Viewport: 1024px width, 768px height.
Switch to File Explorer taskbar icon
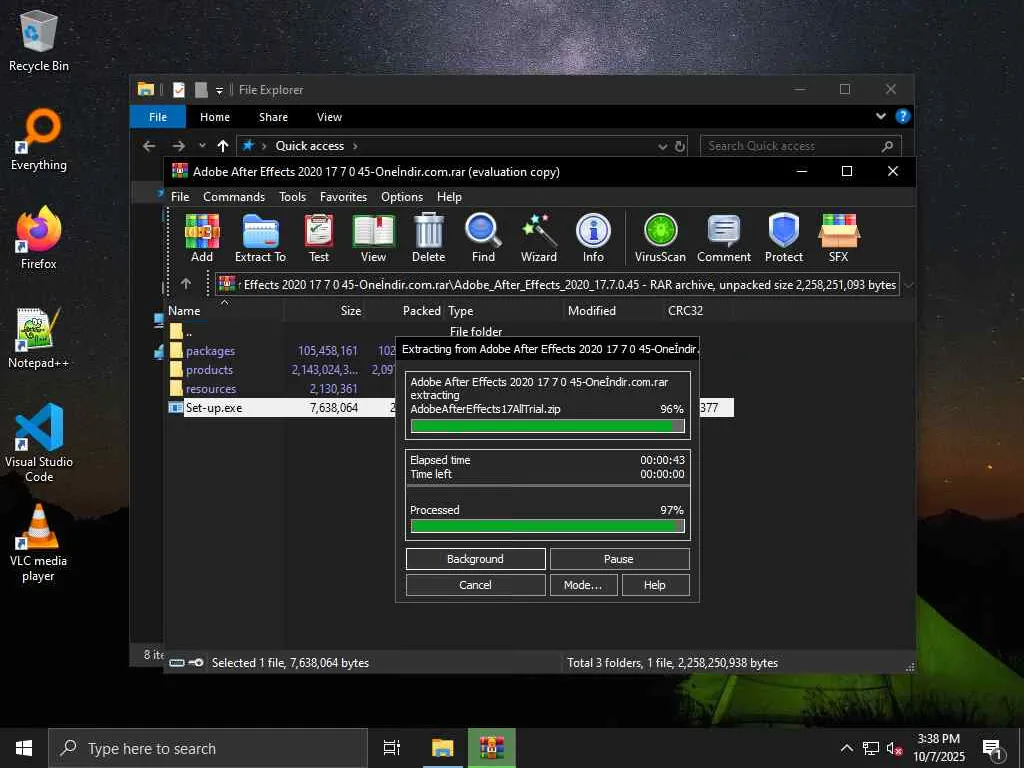[x=442, y=748]
